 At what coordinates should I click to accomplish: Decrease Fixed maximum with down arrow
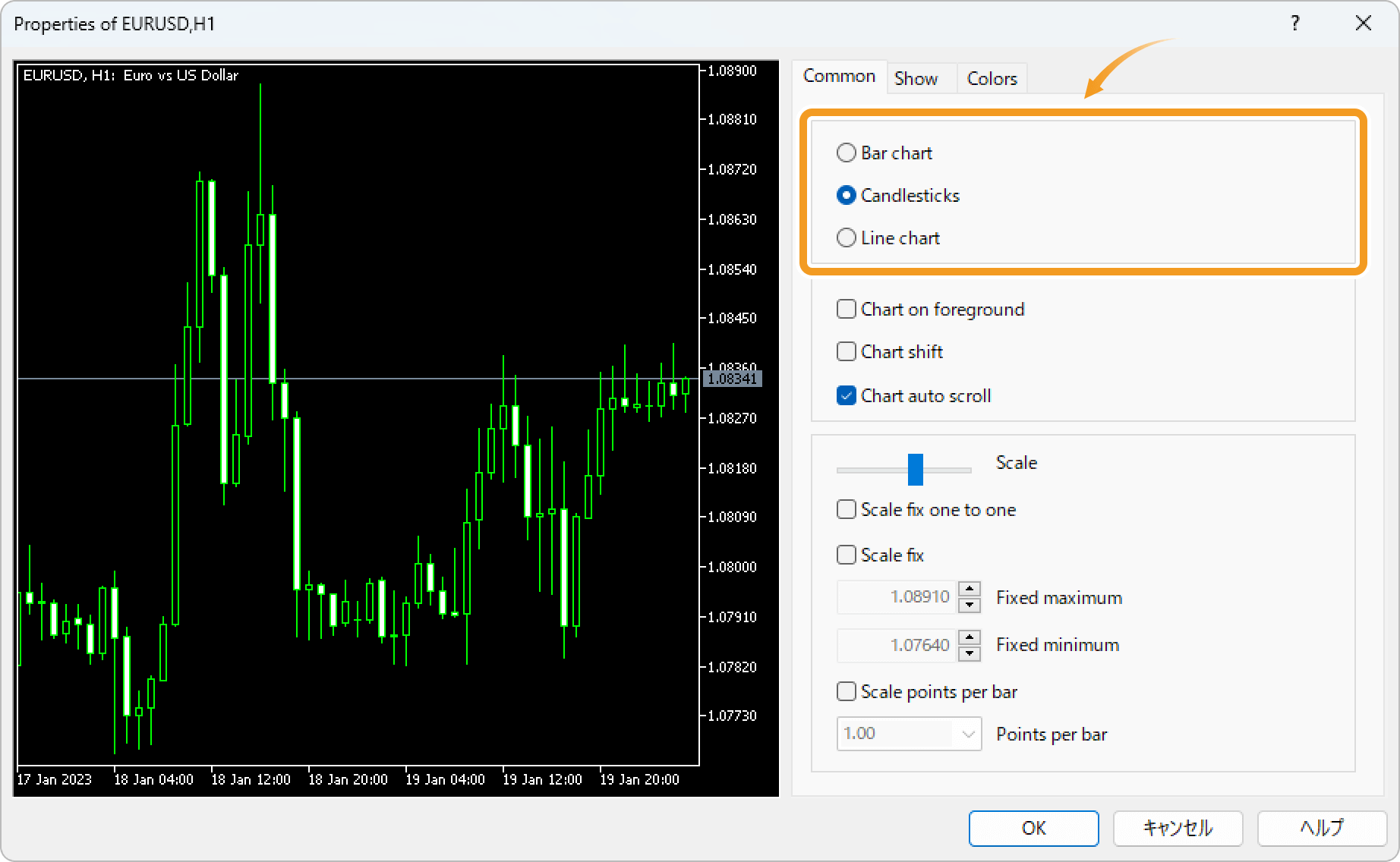click(x=970, y=605)
